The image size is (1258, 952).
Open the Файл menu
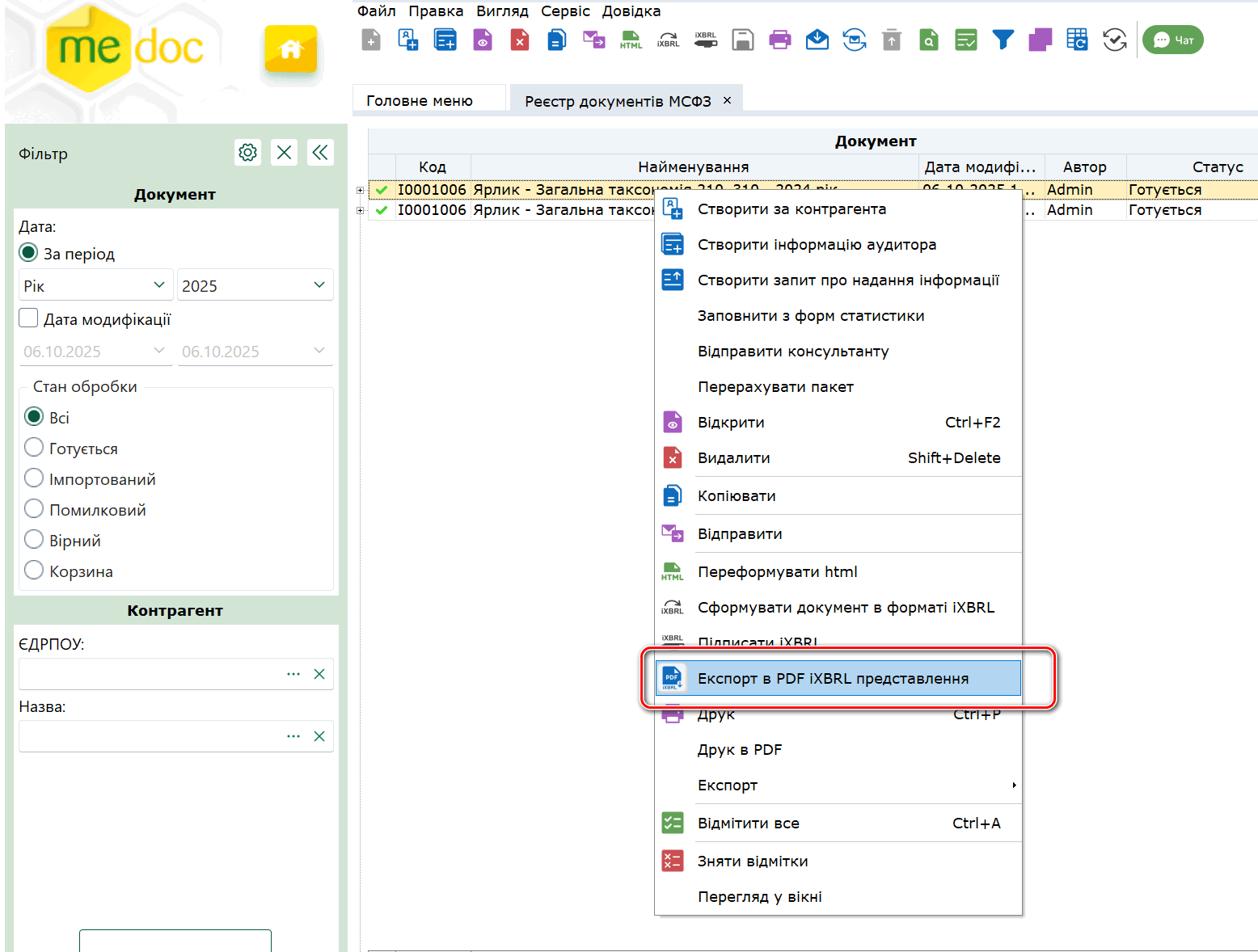(x=377, y=11)
